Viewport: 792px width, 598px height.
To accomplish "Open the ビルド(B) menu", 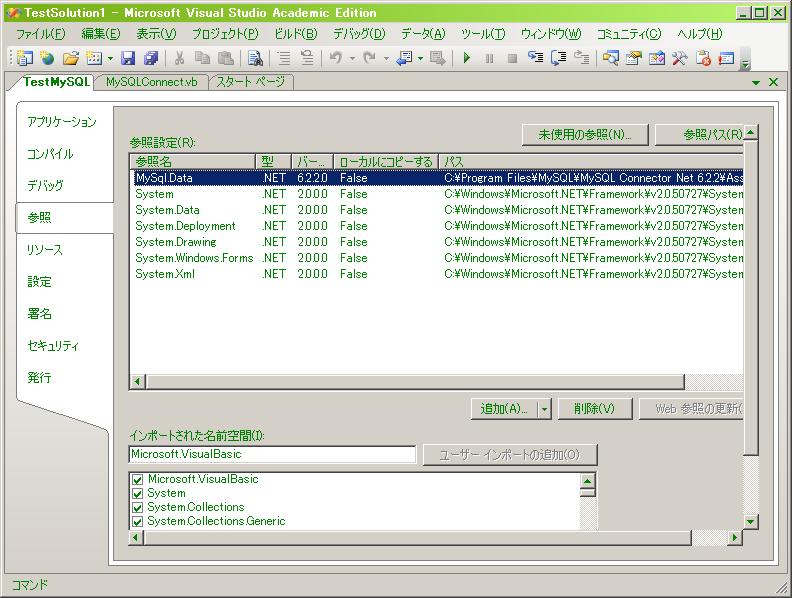I will (295, 34).
